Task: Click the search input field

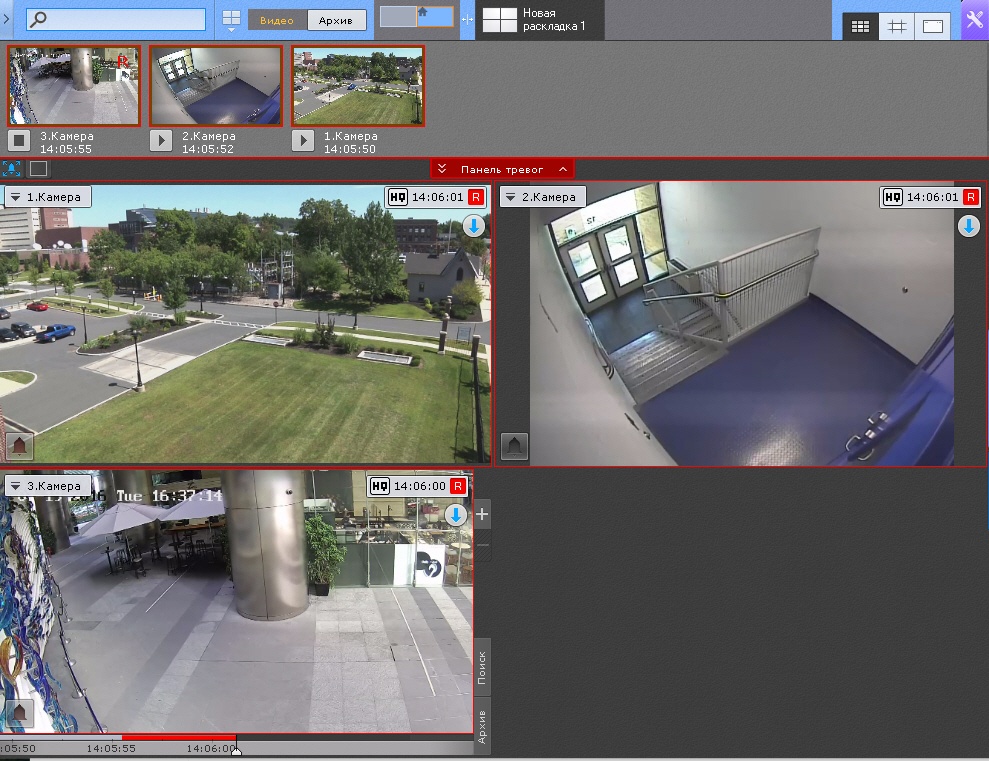Action: (116, 20)
